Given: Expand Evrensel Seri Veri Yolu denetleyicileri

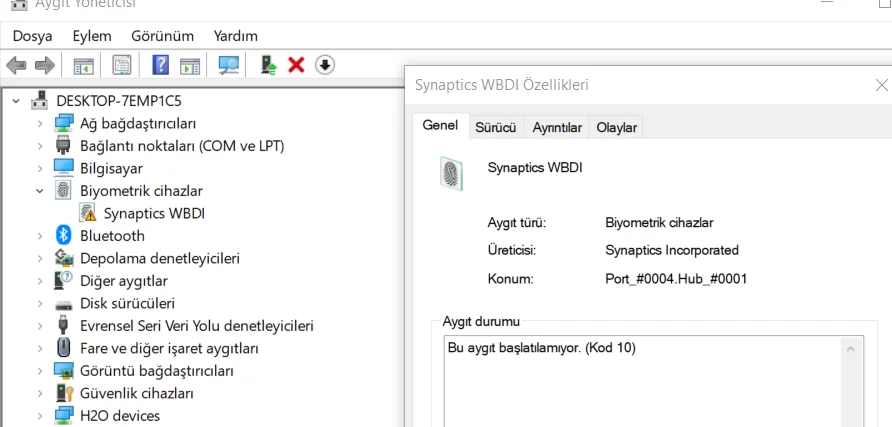Looking at the screenshot, I should pyautogui.click(x=40, y=326).
